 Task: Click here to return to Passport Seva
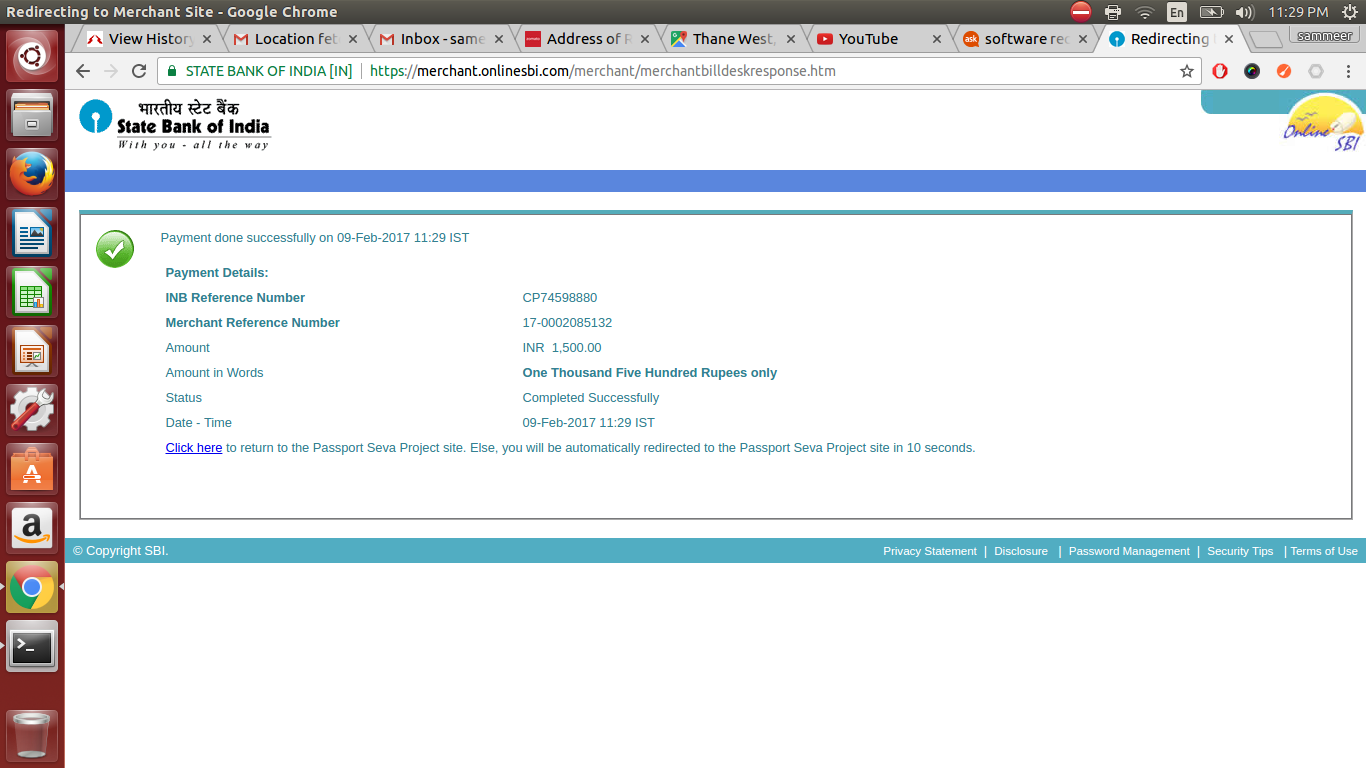194,448
